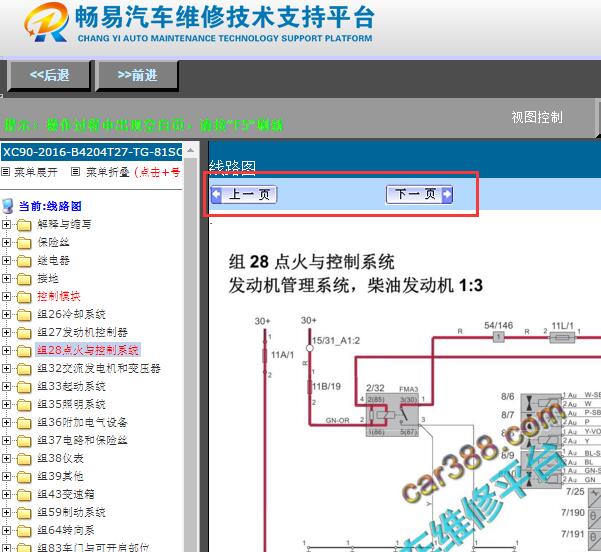The width and height of the screenshot is (601, 552).
Task: Click the <<后退 back button
Action: point(49,75)
